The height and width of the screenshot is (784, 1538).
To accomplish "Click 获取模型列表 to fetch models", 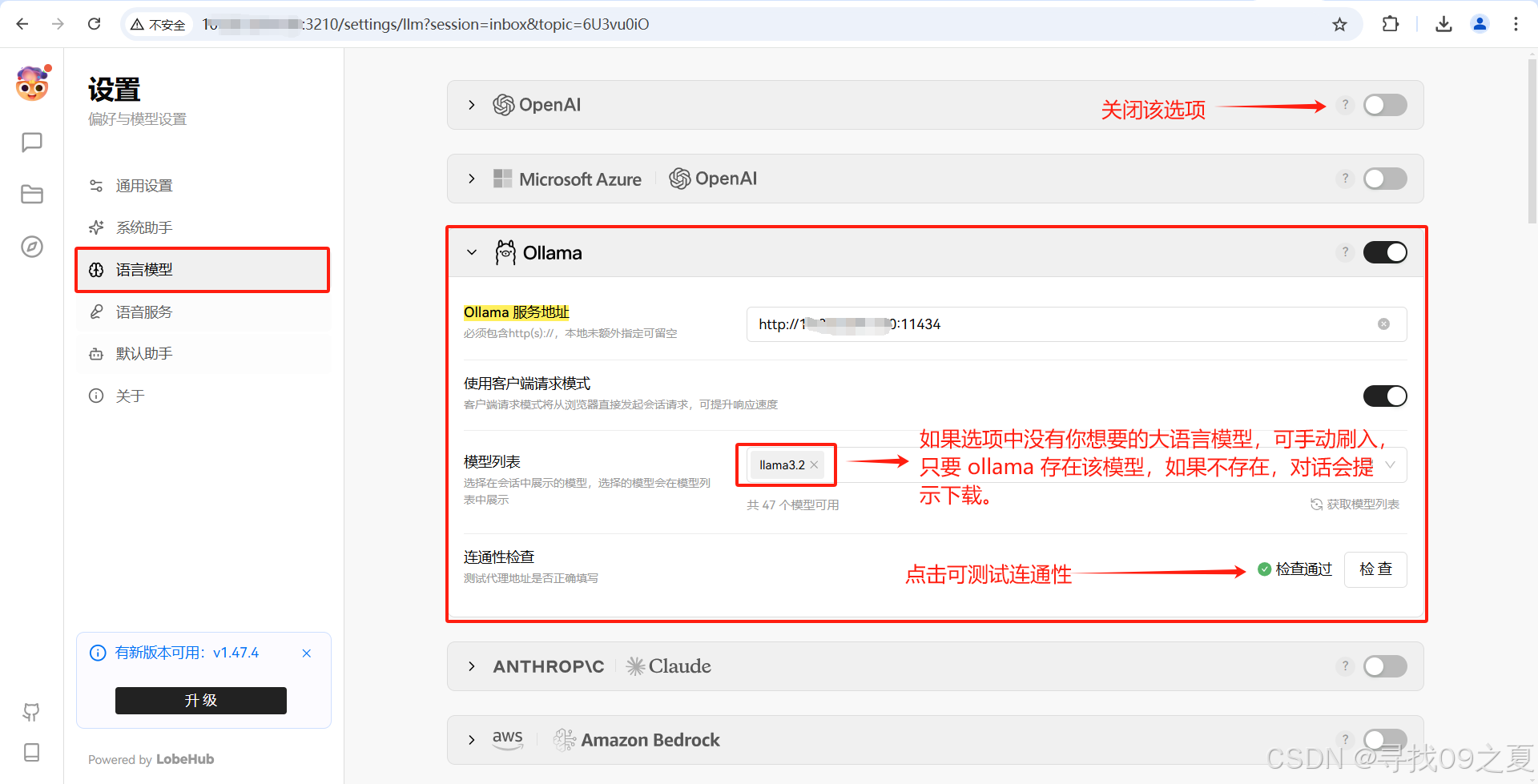I will coord(1355,505).
